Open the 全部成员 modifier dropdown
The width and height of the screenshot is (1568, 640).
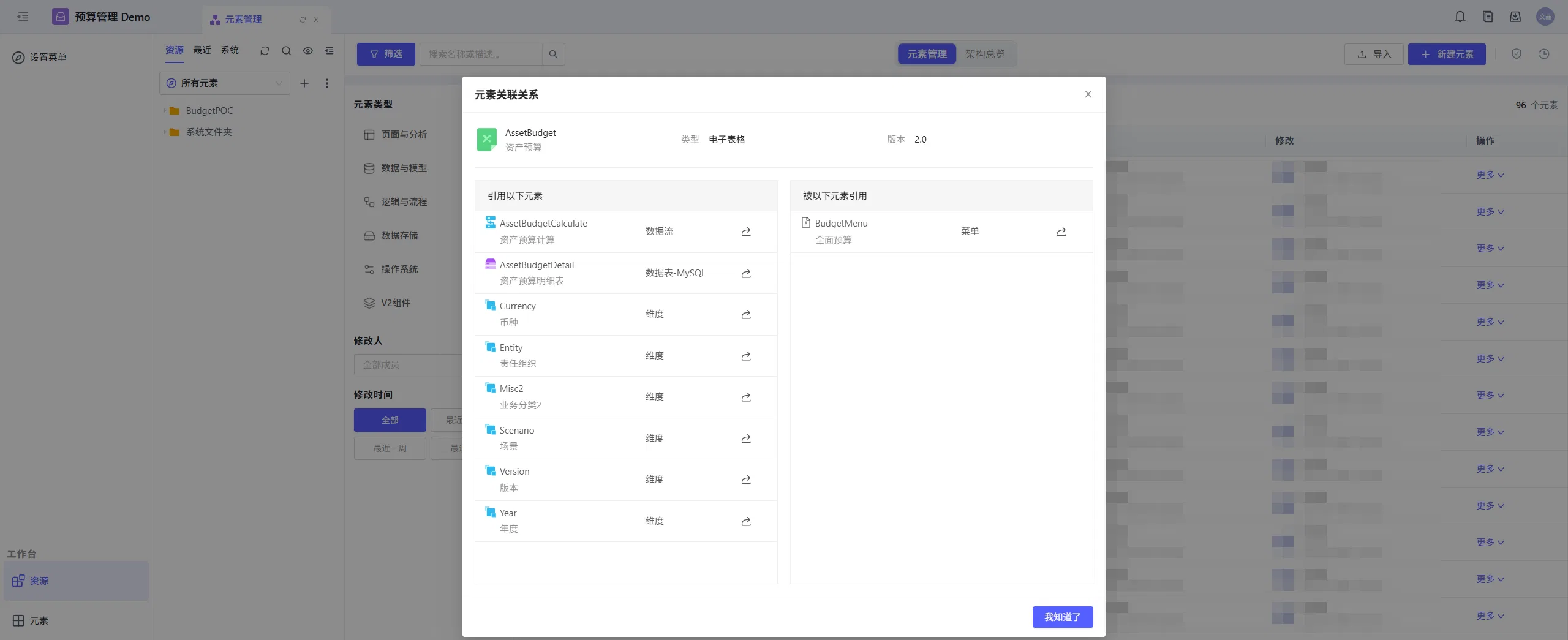pos(408,364)
